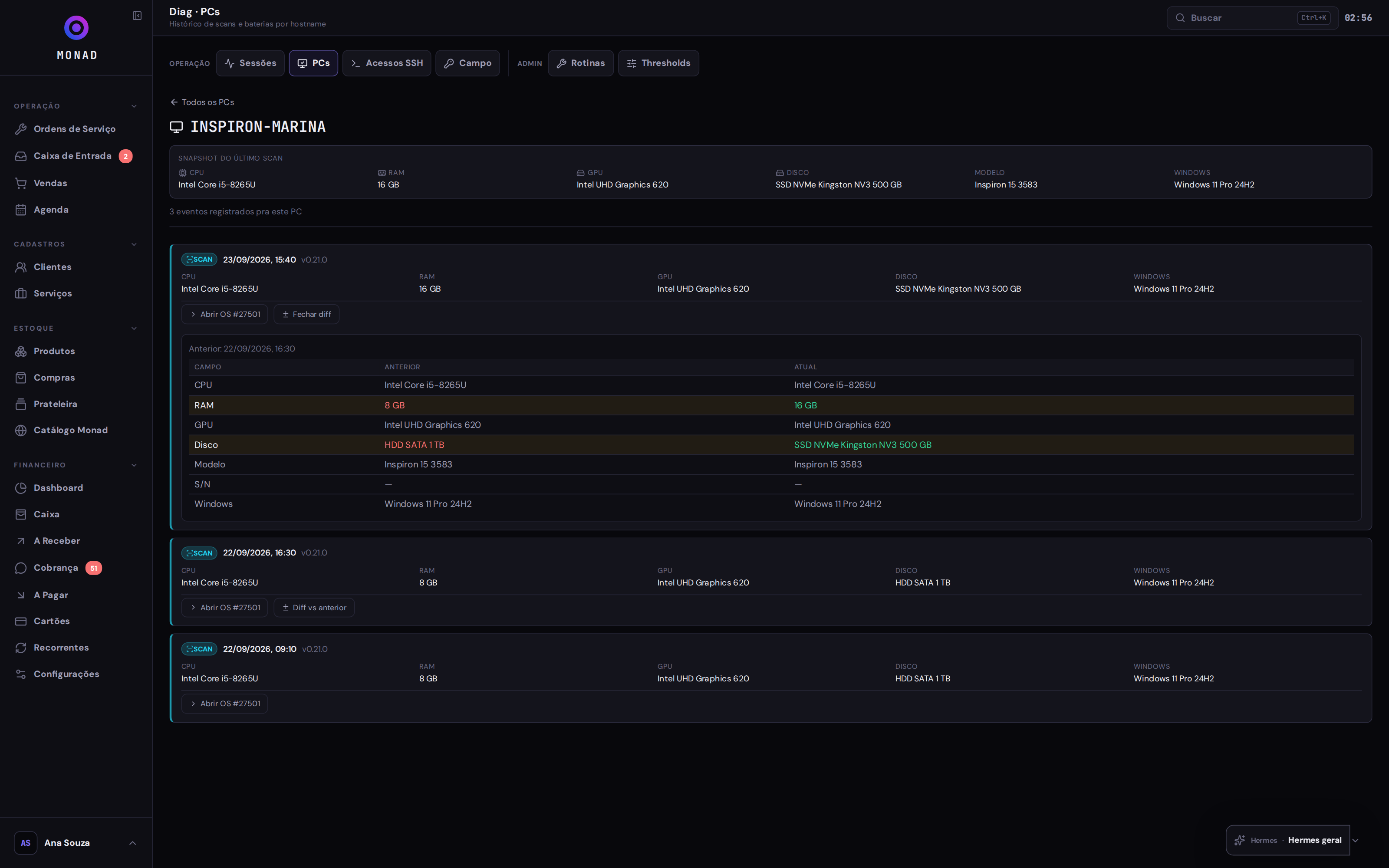Open Compras bag icon
Image resolution: width=1389 pixels, height=868 pixels.
click(x=21, y=378)
